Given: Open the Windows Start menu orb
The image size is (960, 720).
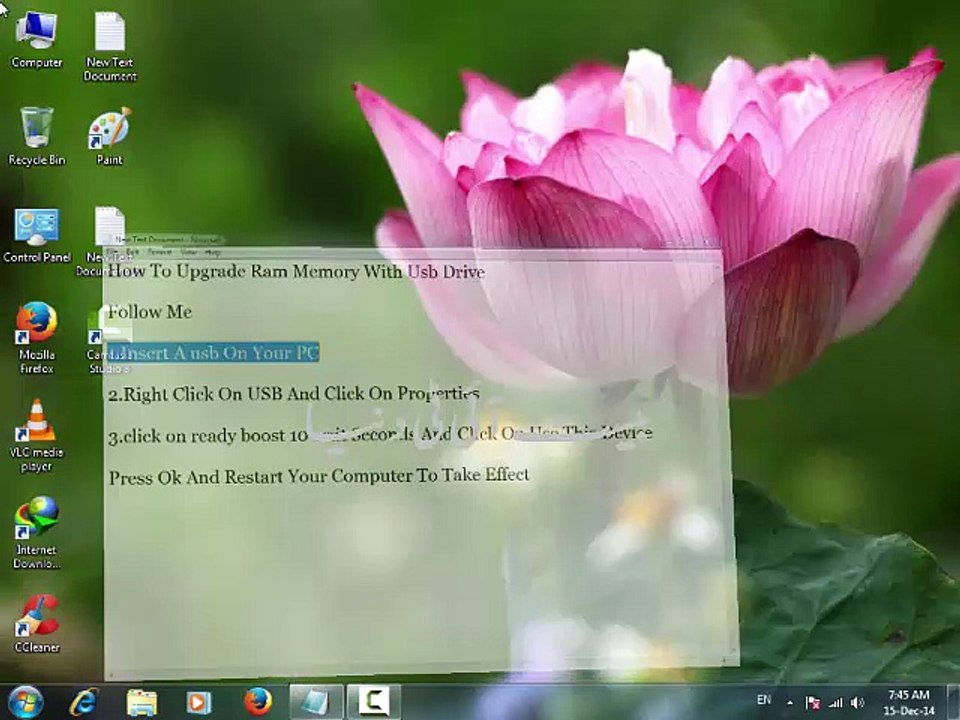Looking at the screenshot, I should click(26, 702).
